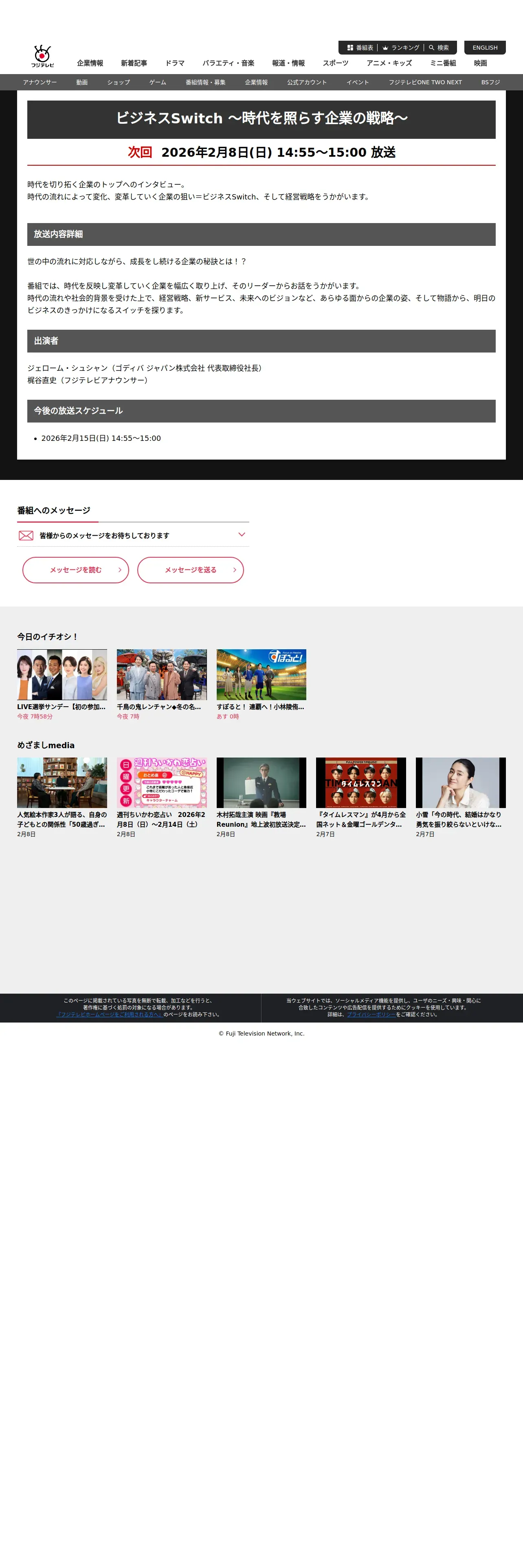Go to 動画 in sub navigation

pos(82,83)
